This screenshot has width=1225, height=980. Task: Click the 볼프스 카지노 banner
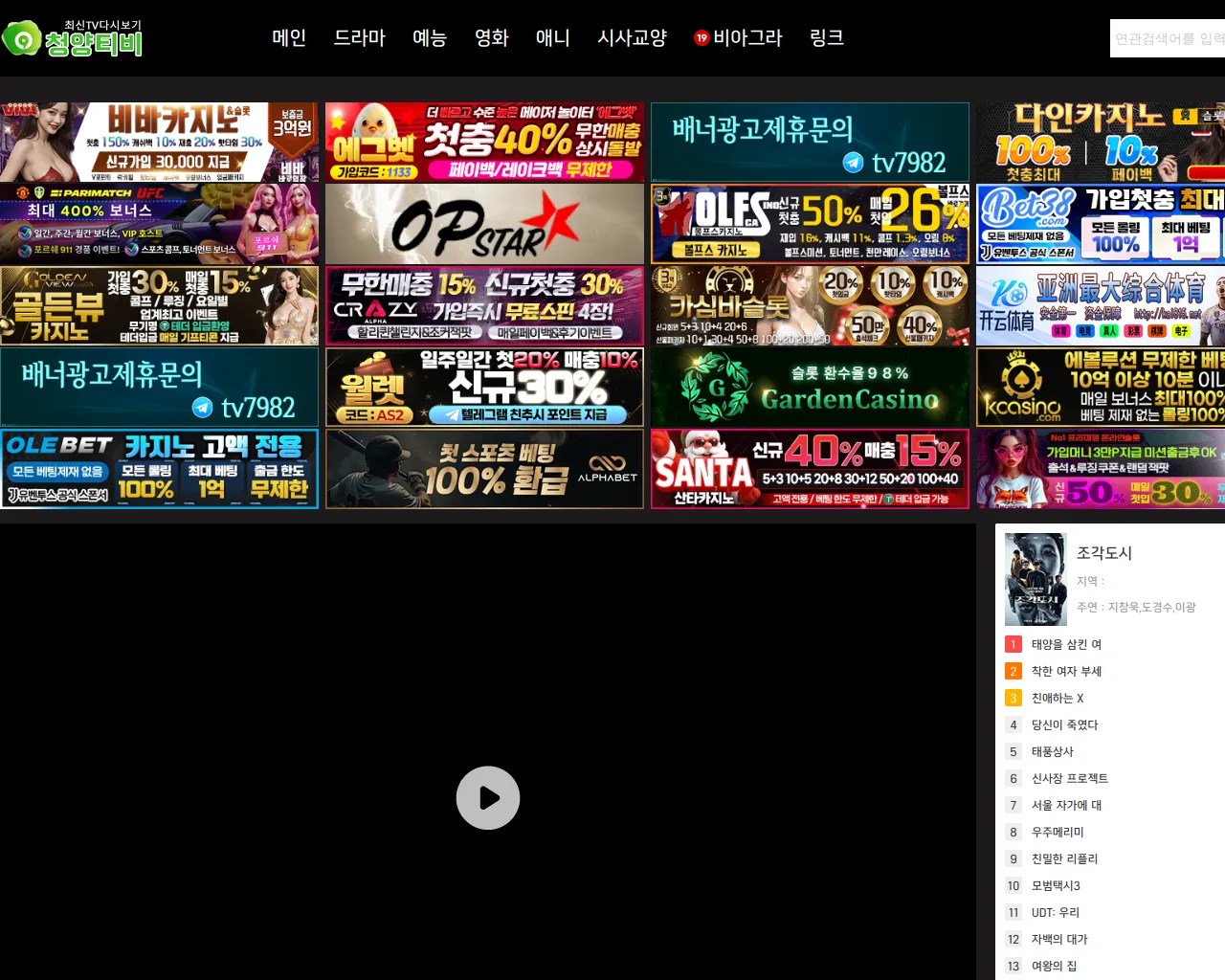tap(810, 224)
